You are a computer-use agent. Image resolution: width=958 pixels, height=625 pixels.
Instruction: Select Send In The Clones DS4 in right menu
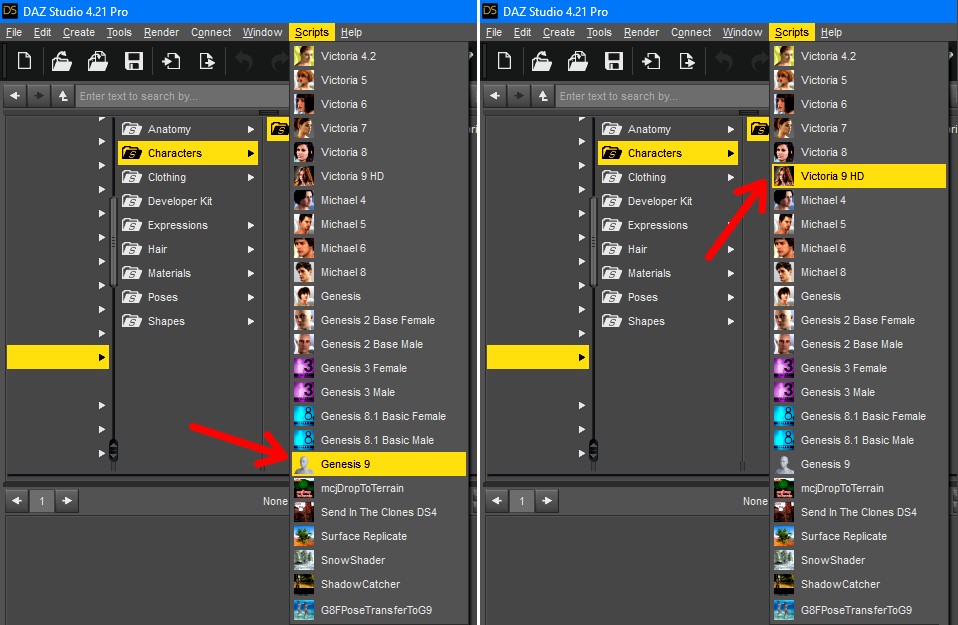tap(859, 512)
